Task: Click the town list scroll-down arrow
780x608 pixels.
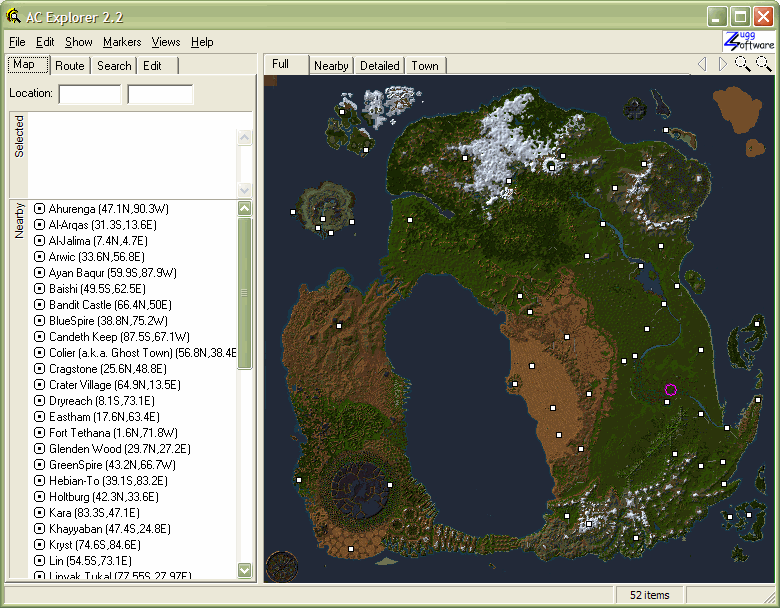Action: (x=245, y=570)
